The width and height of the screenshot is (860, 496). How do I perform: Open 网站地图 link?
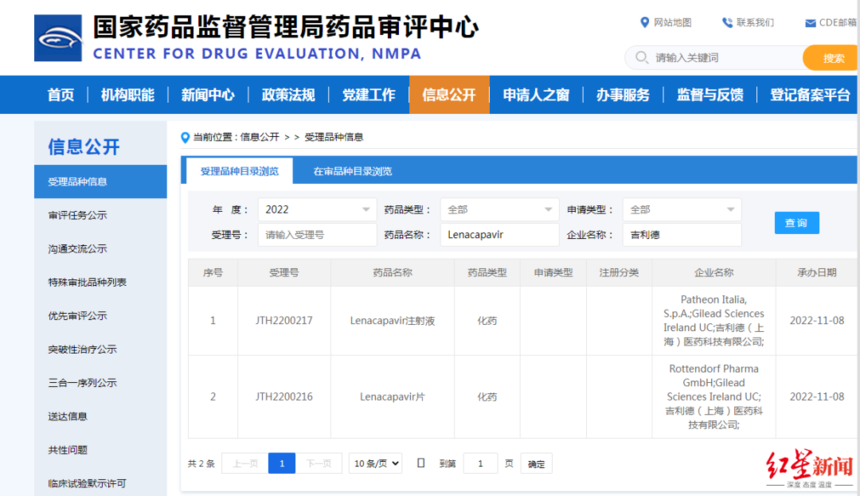click(672, 22)
